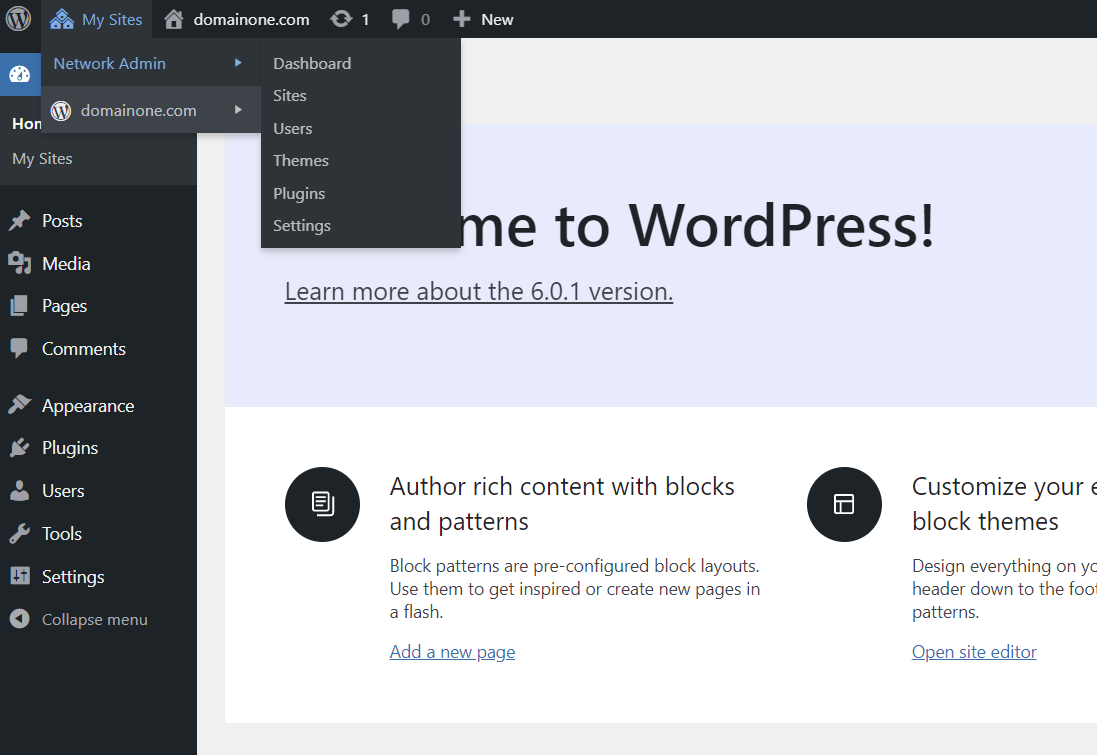The image size is (1097, 755).
Task: Click the My Sites houses icon
Action: tap(62, 19)
